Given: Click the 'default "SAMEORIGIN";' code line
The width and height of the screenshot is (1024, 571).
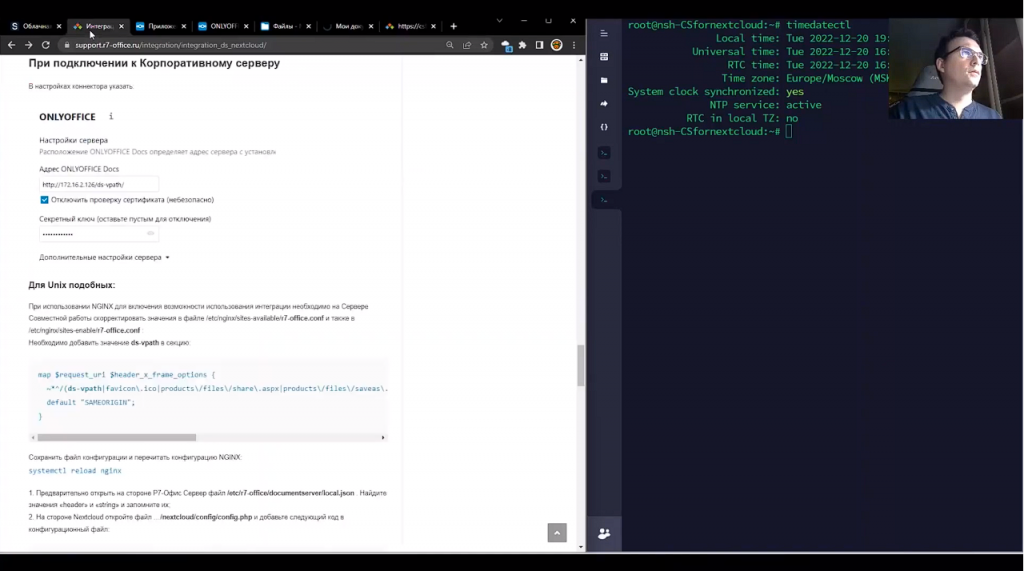Looking at the screenshot, I should tap(90, 402).
